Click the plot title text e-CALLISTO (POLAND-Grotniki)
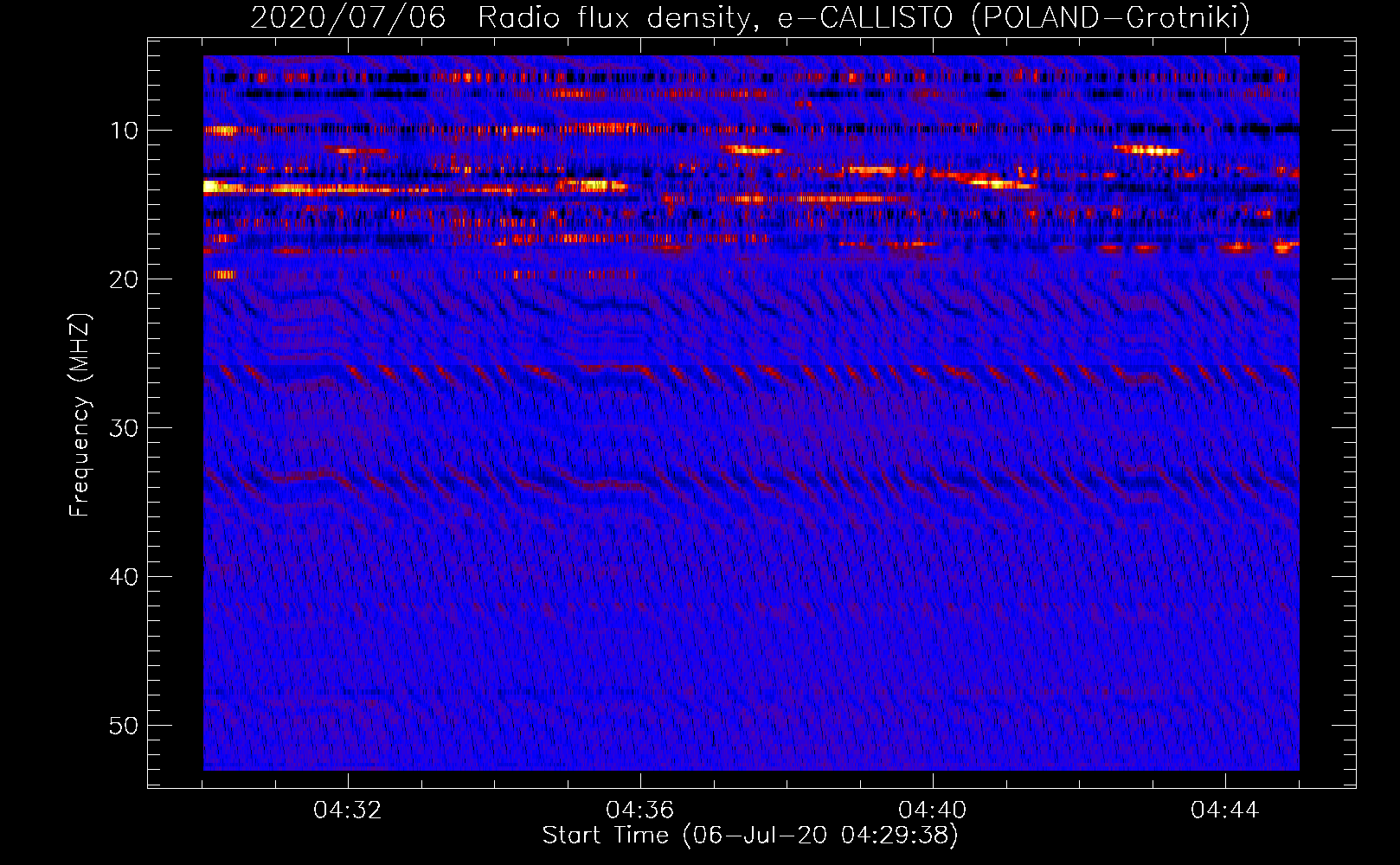The height and width of the screenshot is (865, 1400). pos(1014,18)
